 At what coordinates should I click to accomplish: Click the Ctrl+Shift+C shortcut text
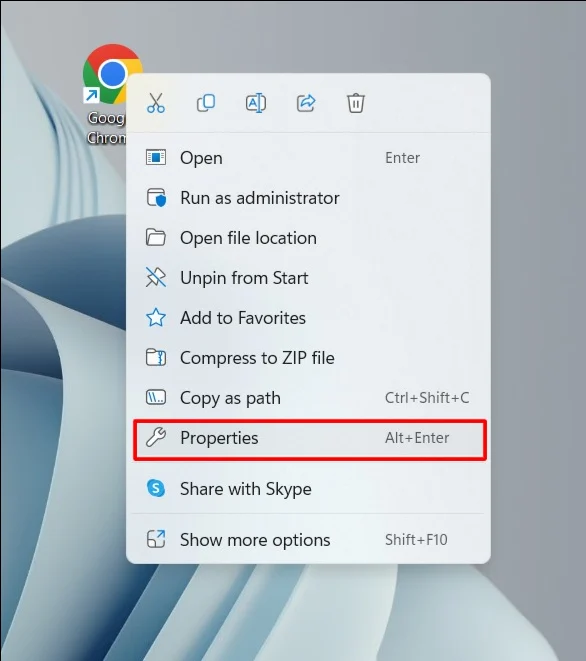coord(427,398)
